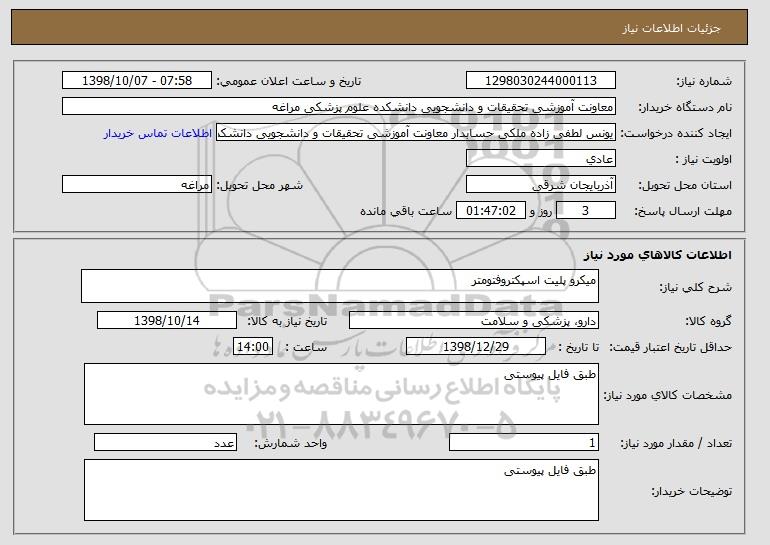770x545 pixels.
Task: Click the text ساعت باقی مانده
Action: click(x=406, y=211)
